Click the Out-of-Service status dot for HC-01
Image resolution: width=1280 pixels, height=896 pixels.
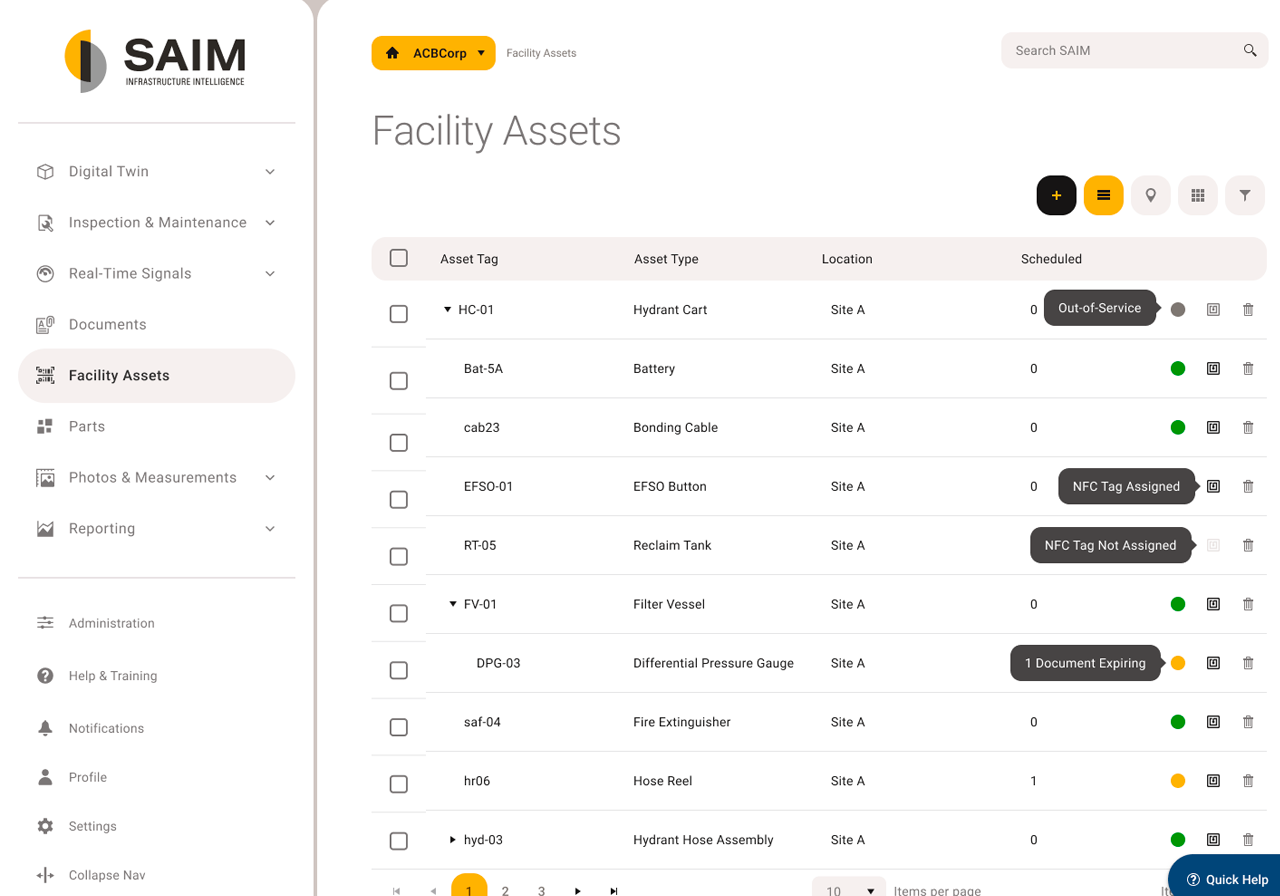click(1178, 309)
